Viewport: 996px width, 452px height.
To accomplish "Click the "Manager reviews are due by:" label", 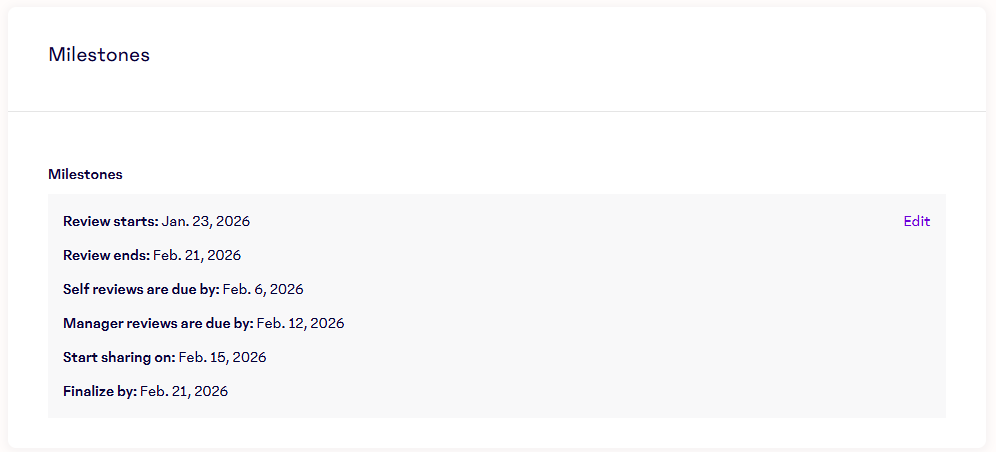I will tap(158, 323).
